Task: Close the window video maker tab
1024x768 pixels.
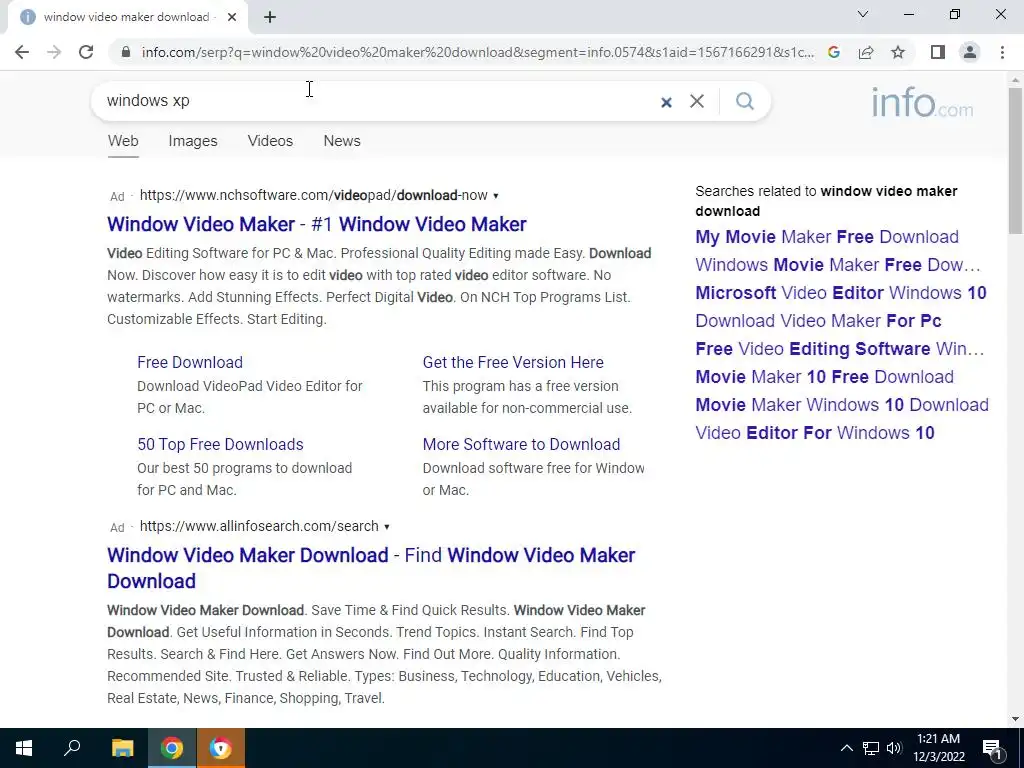Action: 232,17
